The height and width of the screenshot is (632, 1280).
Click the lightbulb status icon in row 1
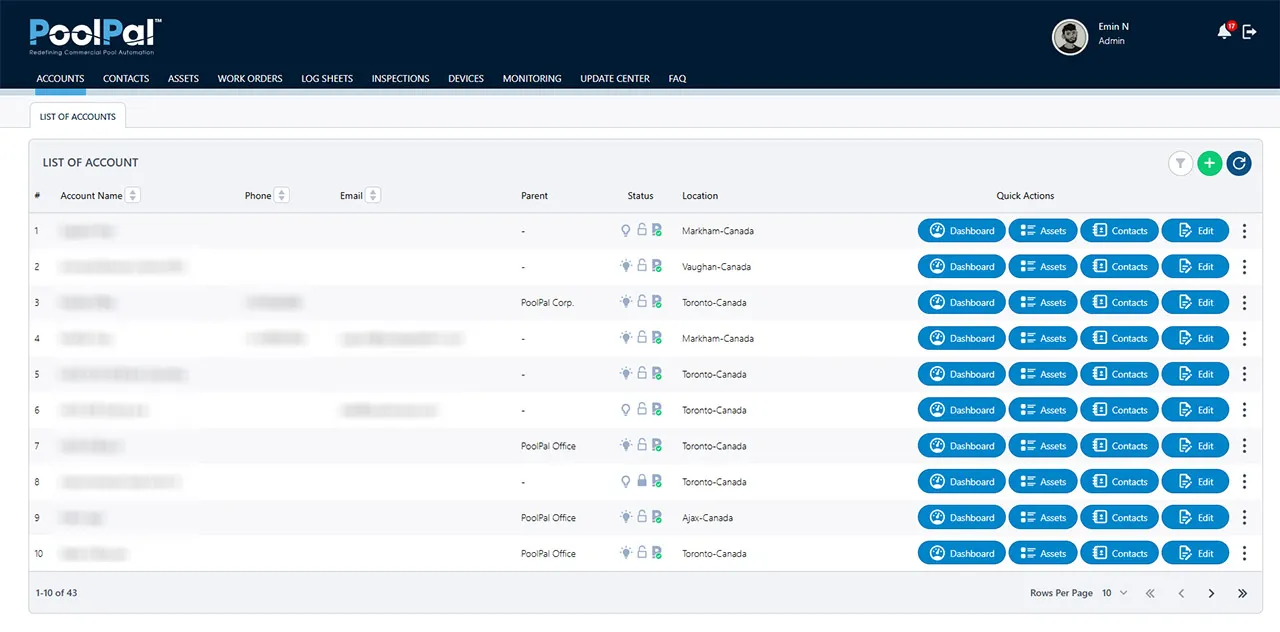(x=626, y=231)
